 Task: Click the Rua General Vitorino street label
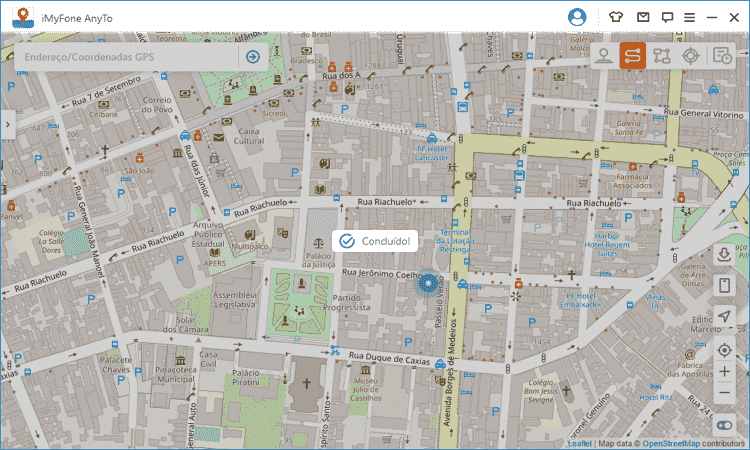click(703, 113)
